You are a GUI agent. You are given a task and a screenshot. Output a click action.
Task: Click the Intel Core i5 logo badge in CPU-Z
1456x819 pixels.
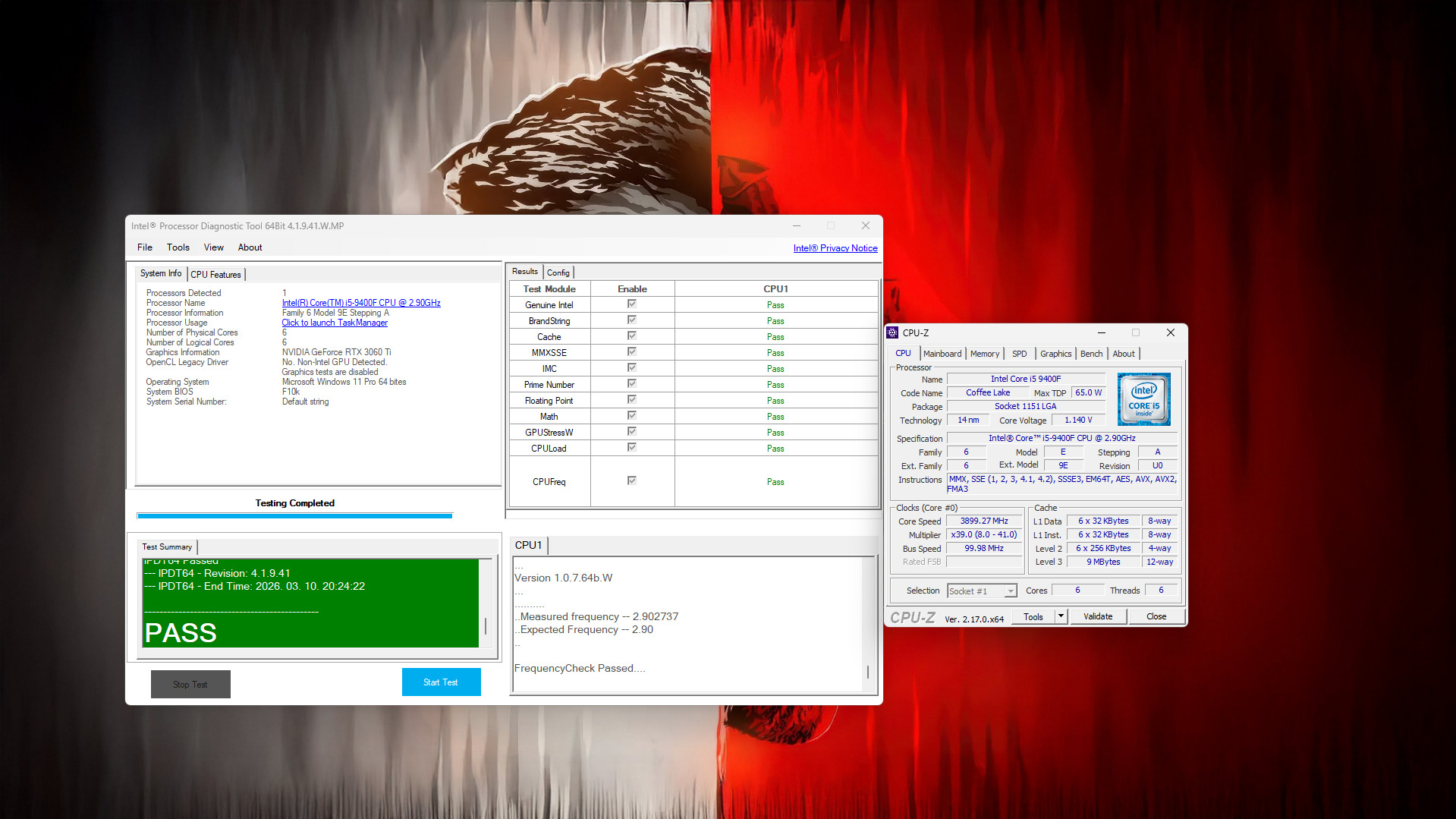(1144, 398)
